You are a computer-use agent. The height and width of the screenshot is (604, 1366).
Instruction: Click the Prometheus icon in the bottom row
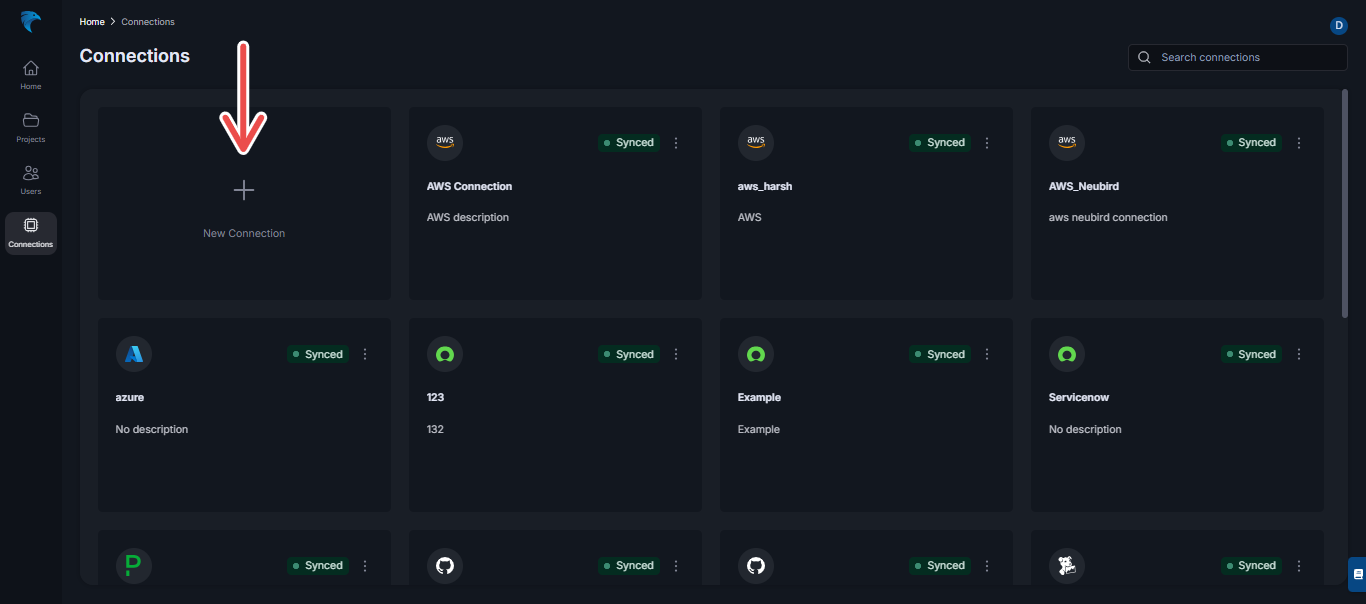click(134, 565)
